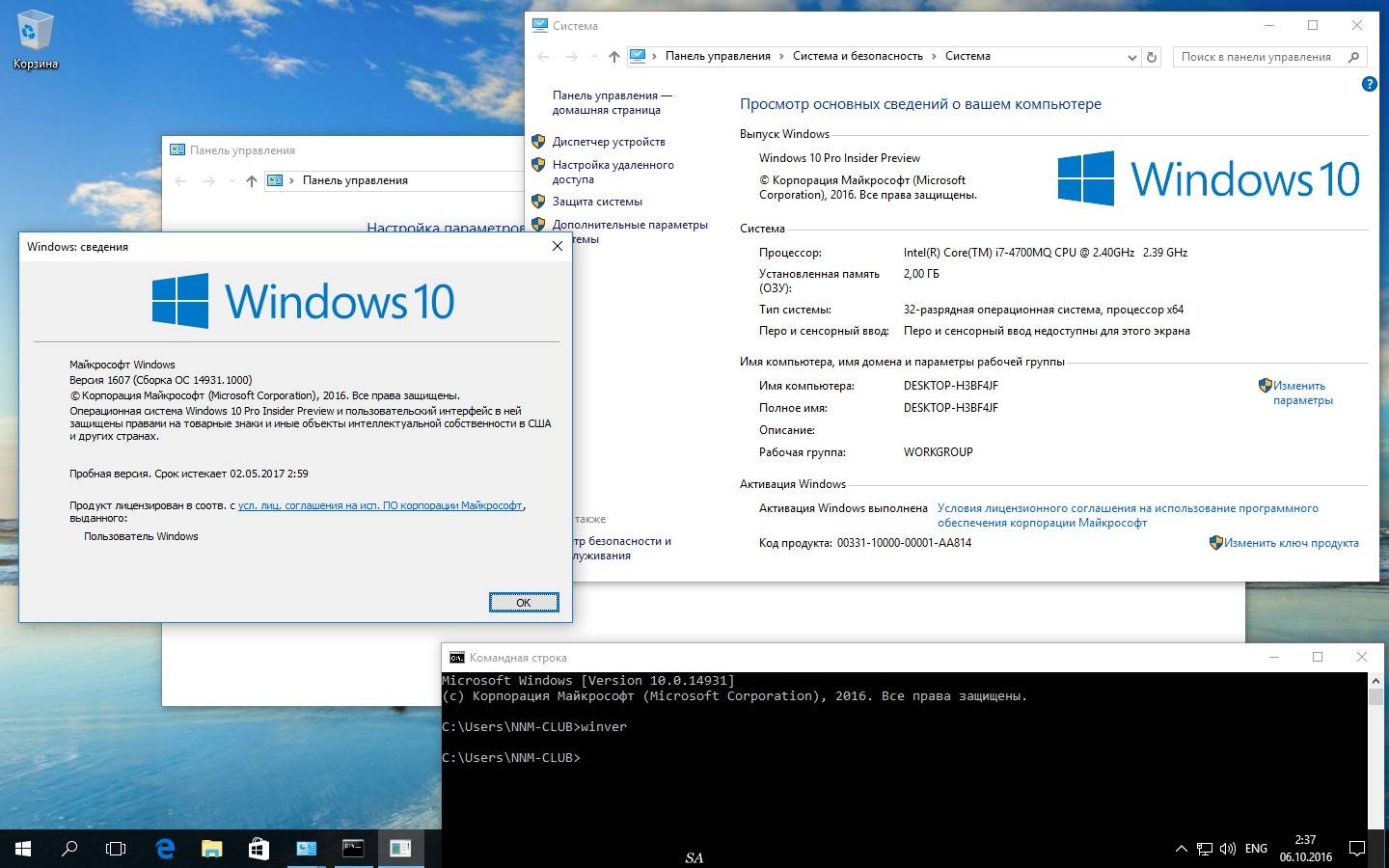This screenshot has width=1389, height=868.
Task: Open Панель управления — домашняя страница
Action: 612,102
